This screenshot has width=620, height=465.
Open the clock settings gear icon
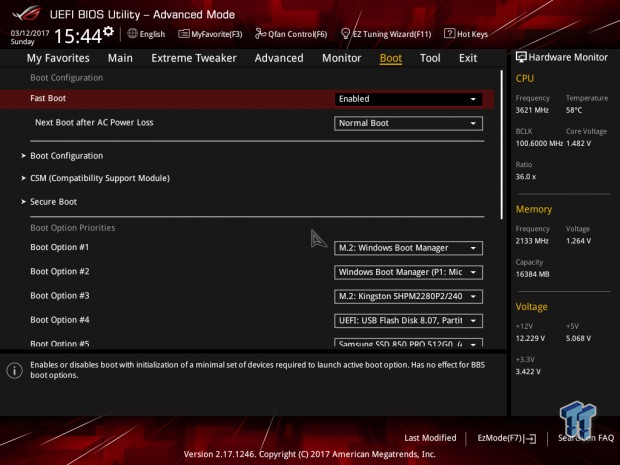tap(108, 32)
